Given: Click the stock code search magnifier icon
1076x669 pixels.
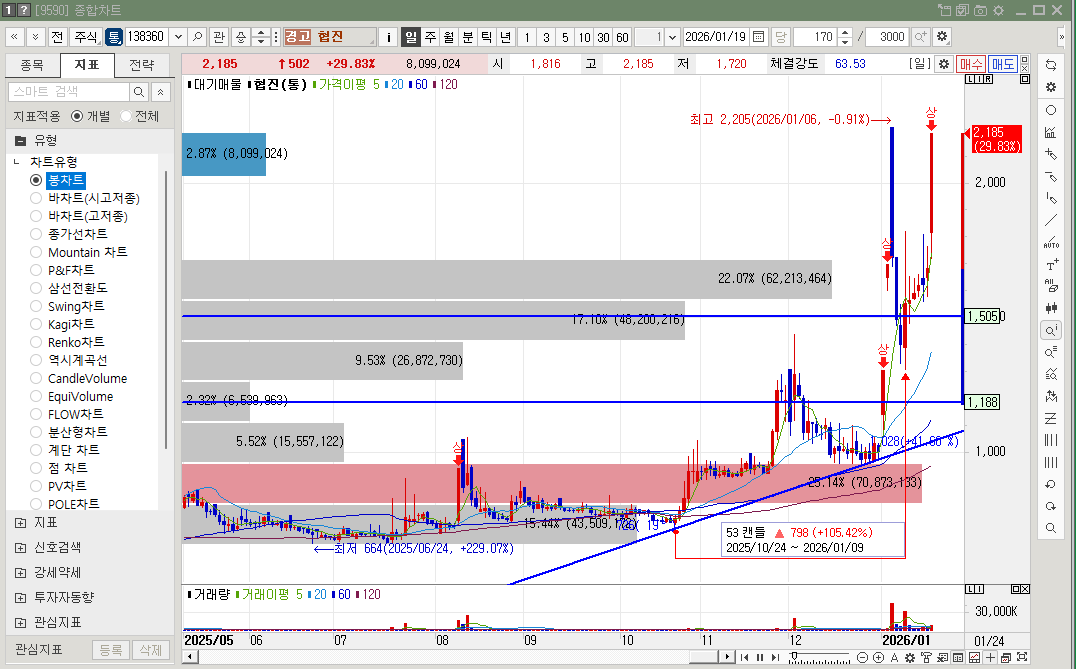Looking at the screenshot, I should coord(197,37).
